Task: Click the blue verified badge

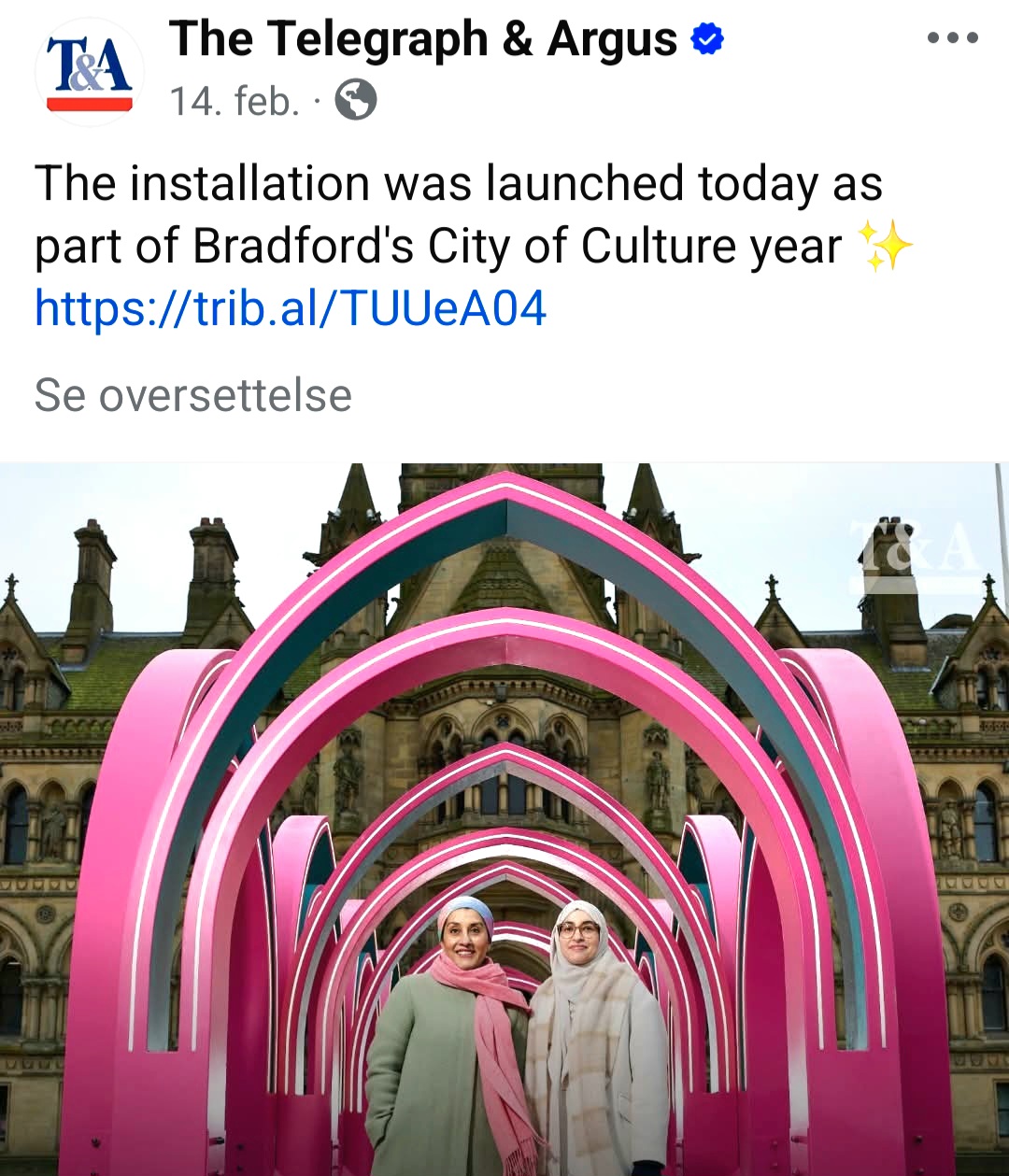Action: (x=707, y=39)
